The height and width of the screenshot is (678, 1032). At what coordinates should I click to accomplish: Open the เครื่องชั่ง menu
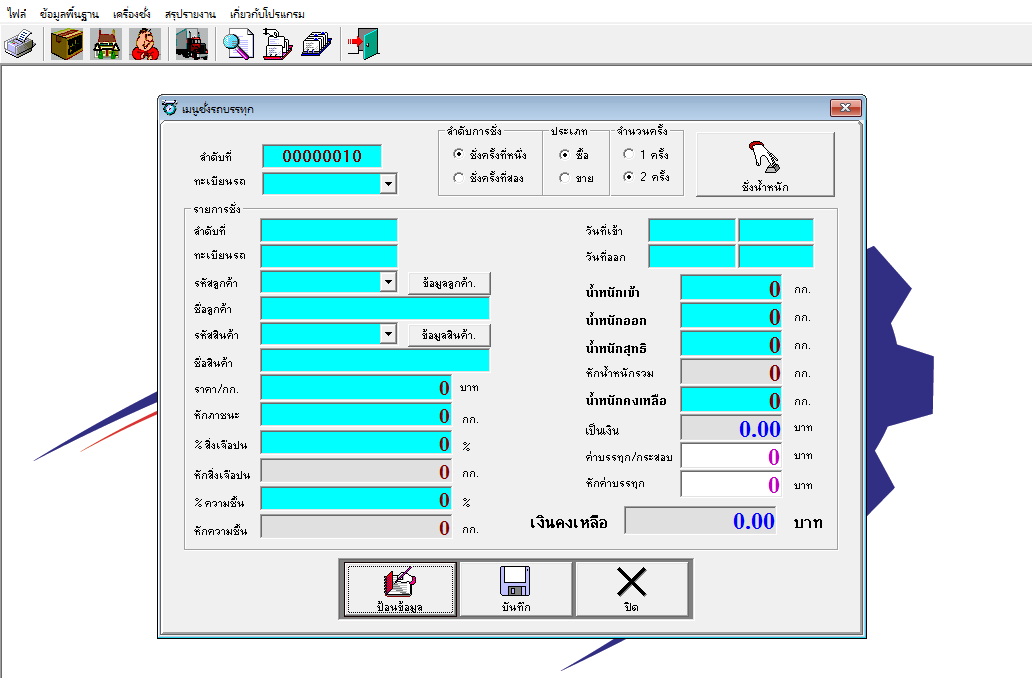point(132,14)
